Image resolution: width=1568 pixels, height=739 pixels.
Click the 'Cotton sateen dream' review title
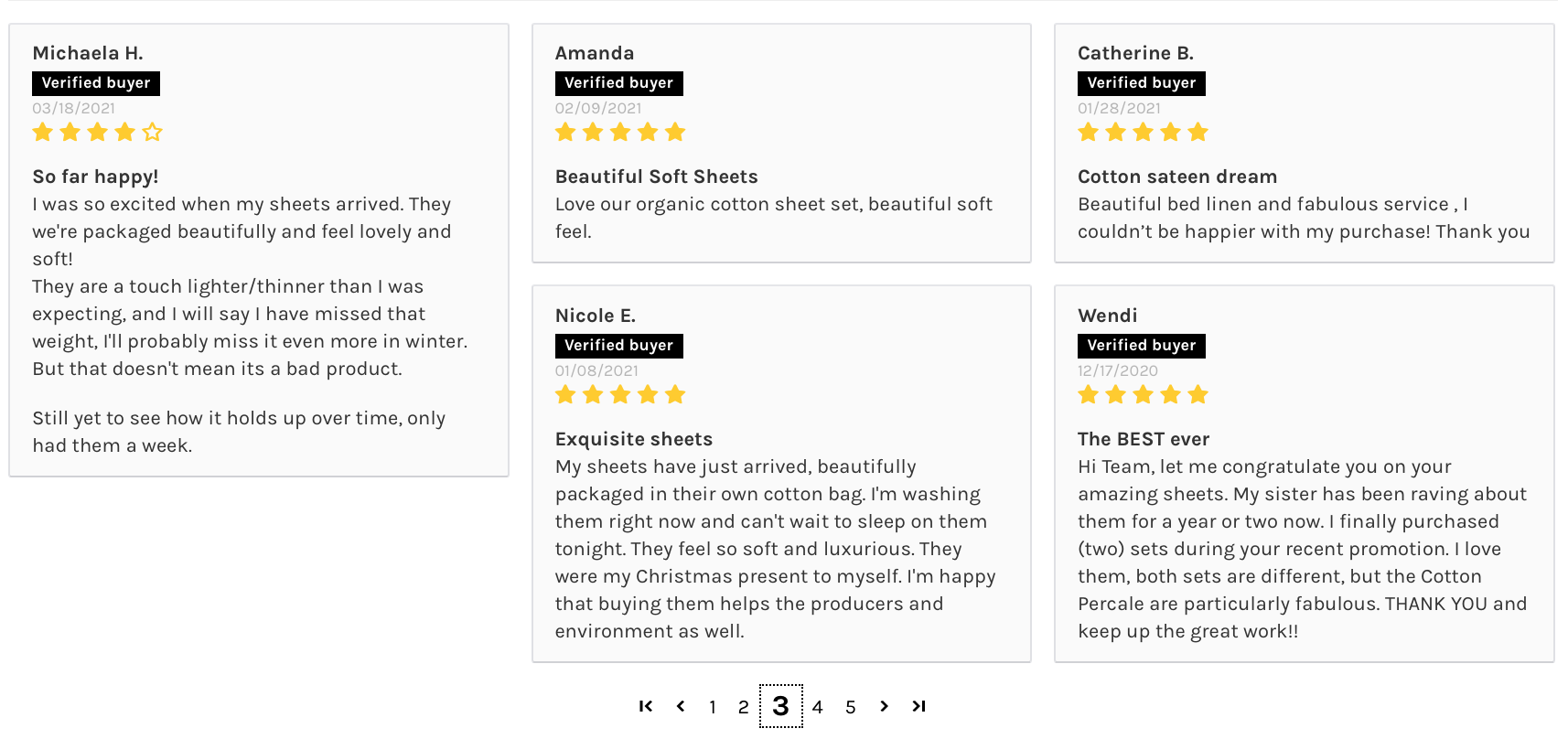[x=1176, y=177]
